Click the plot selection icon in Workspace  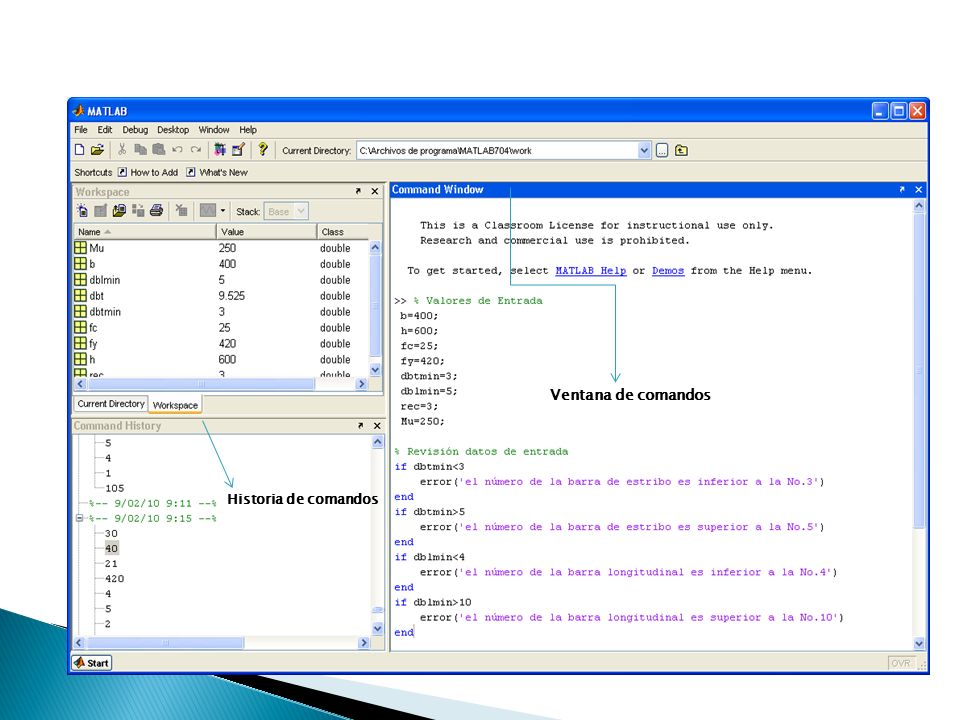point(208,211)
